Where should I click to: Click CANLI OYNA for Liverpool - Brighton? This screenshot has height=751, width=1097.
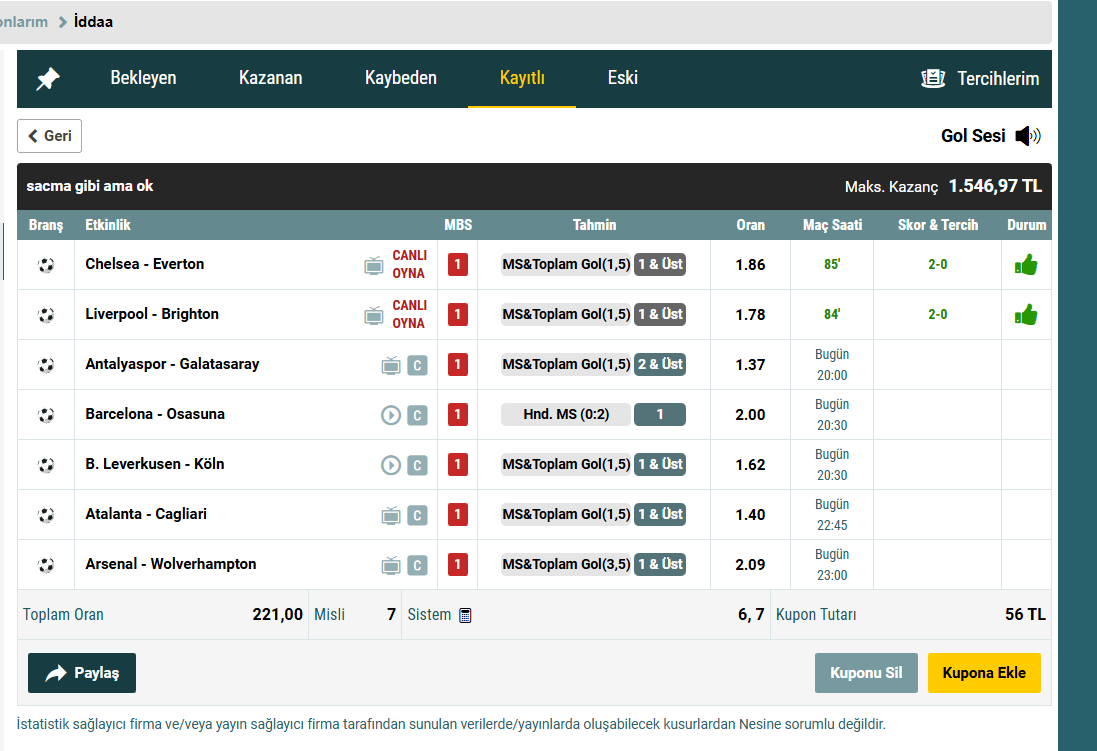tap(409, 314)
